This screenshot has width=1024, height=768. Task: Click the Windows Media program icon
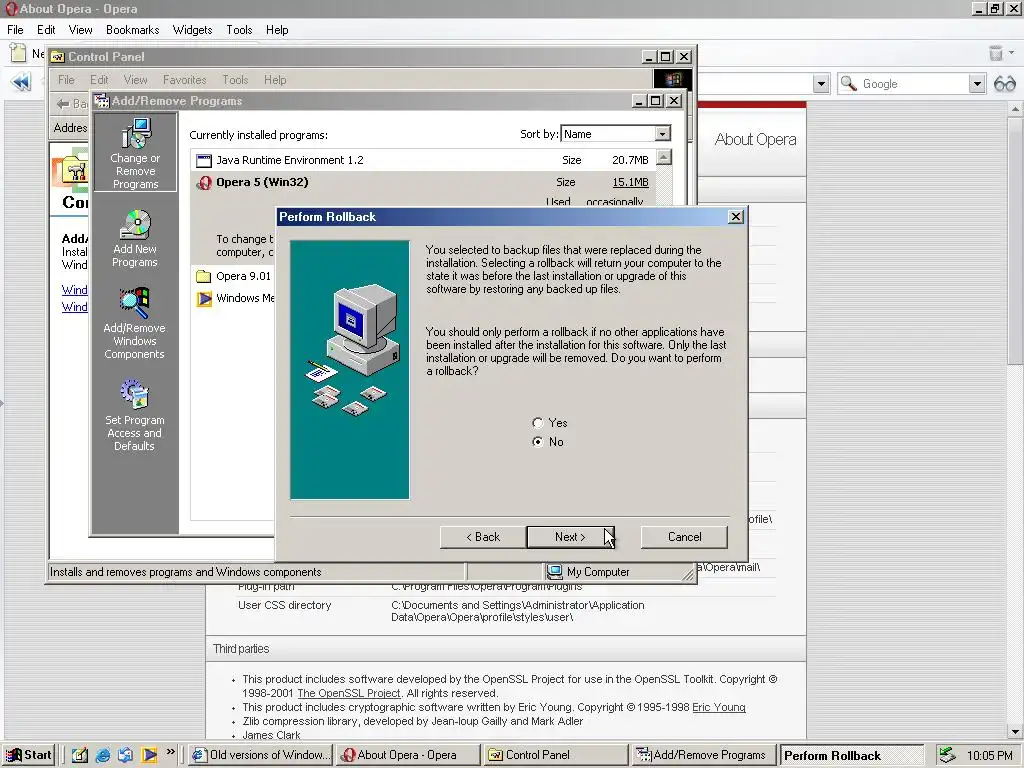(204, 299)
